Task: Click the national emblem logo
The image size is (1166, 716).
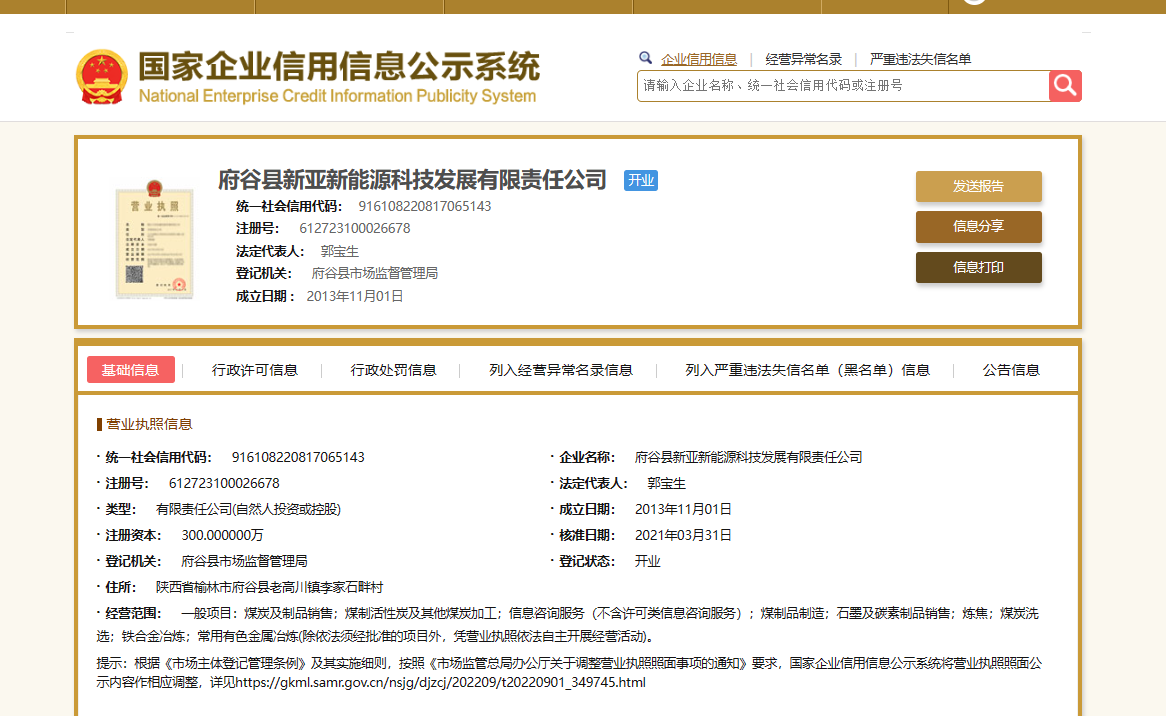Action: (102, 77)
